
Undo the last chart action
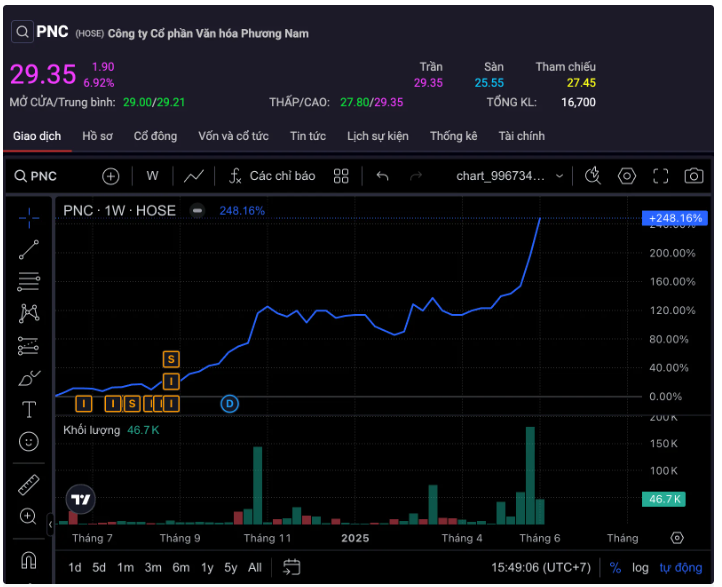[382, 176]
